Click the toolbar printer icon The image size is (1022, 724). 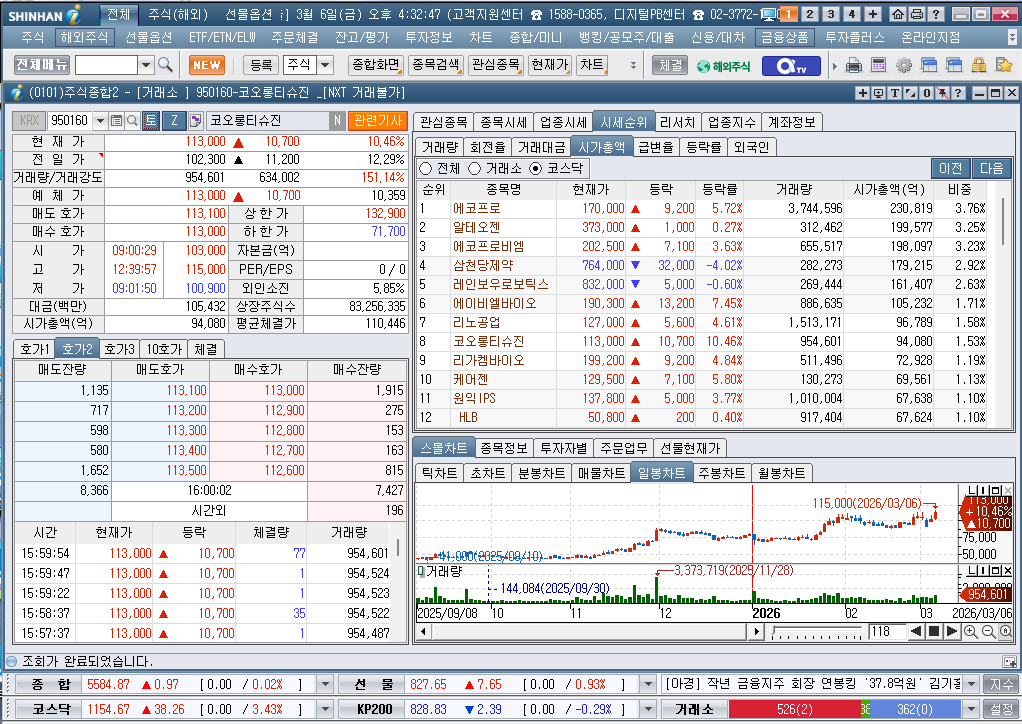coord(853,65)
